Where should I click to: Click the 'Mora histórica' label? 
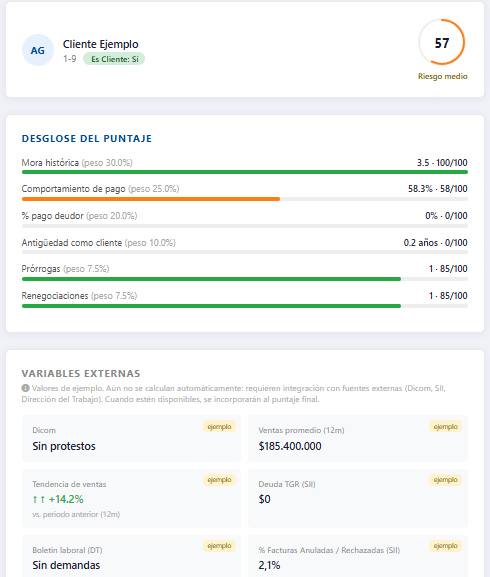tap(50, 163)
